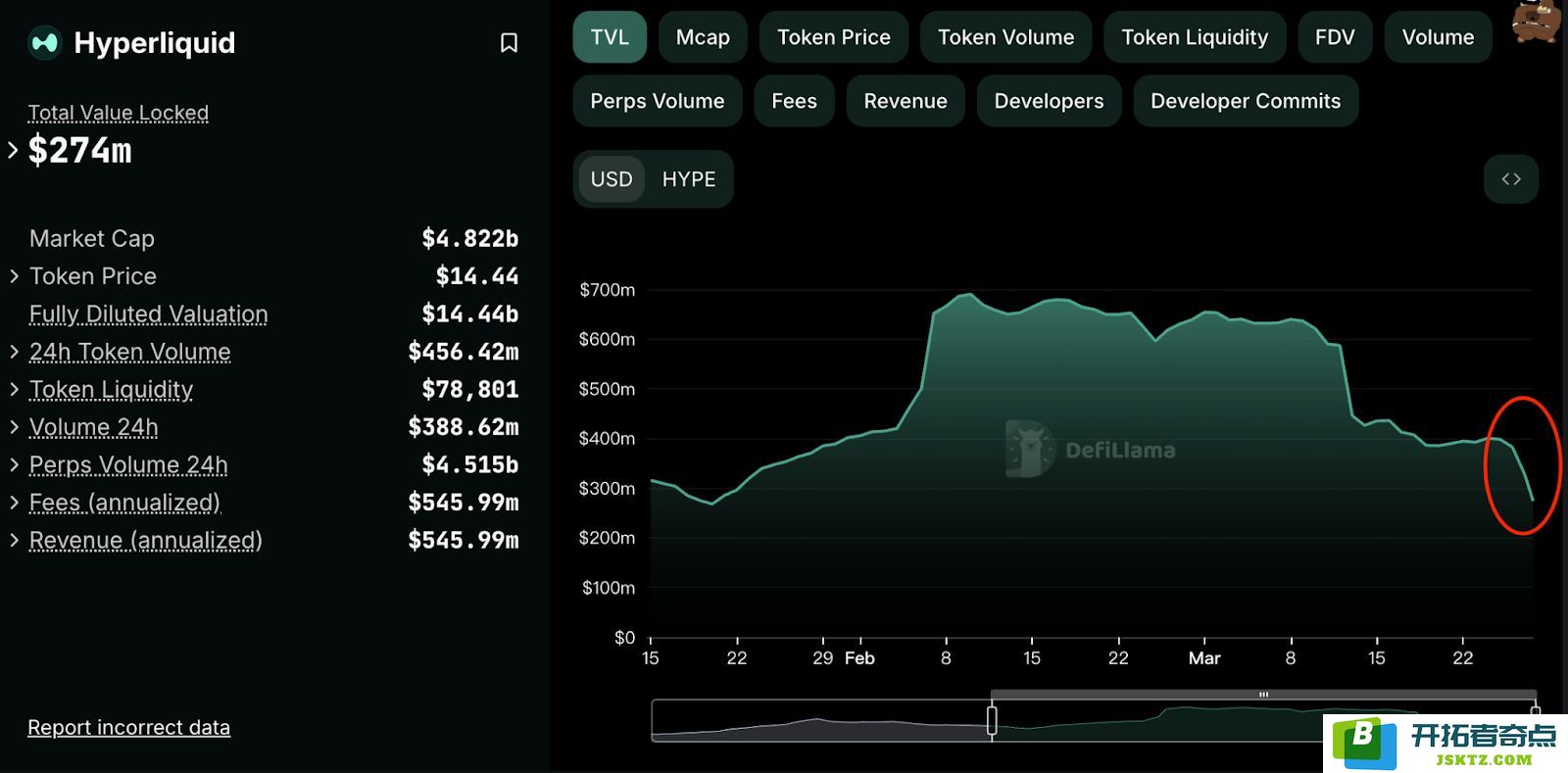Show Developer Commits on the chart
This screenshot has width=1568, height=773.
[1246, 101]
